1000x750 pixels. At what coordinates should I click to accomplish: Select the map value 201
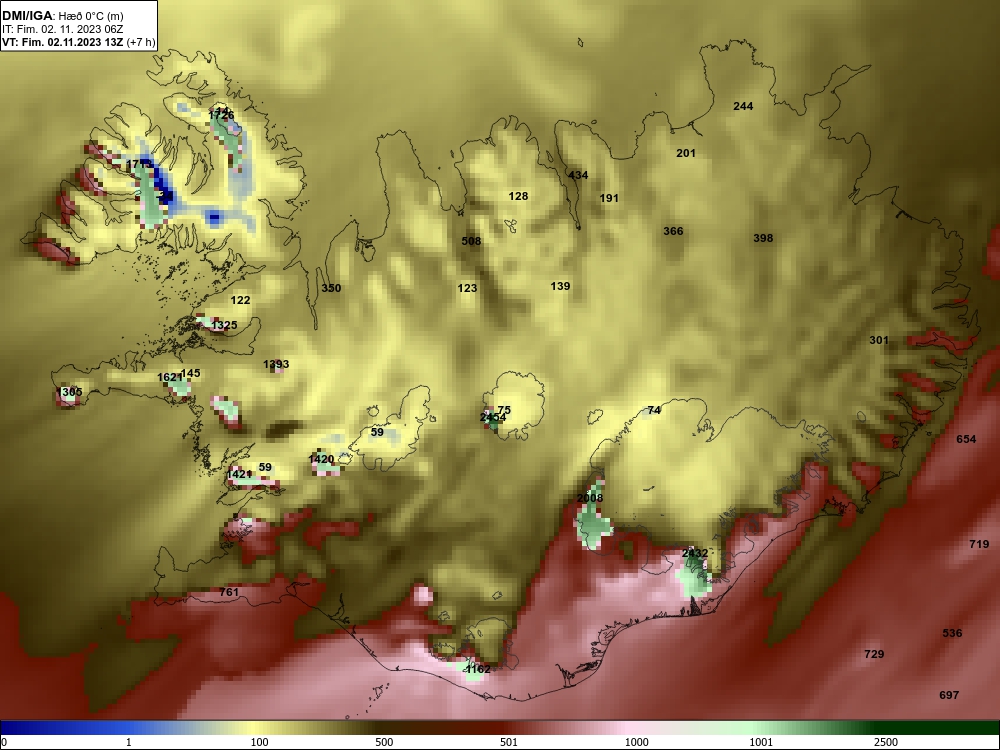686,153
